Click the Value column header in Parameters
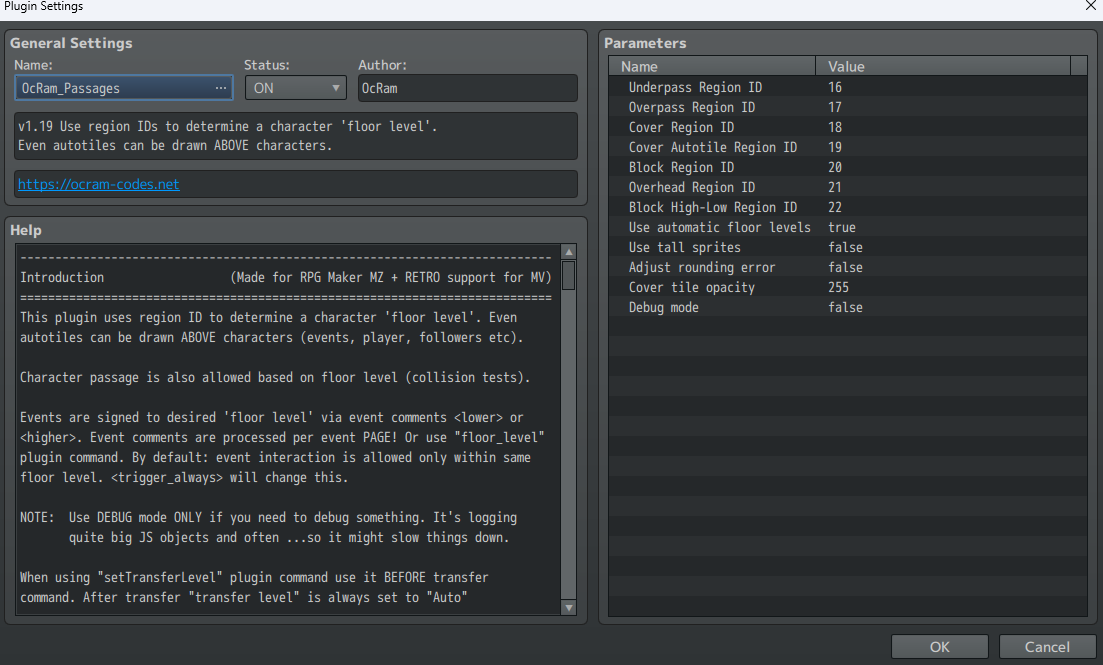1103x665 pixels. pyautogui.click(x=943, y=66)
